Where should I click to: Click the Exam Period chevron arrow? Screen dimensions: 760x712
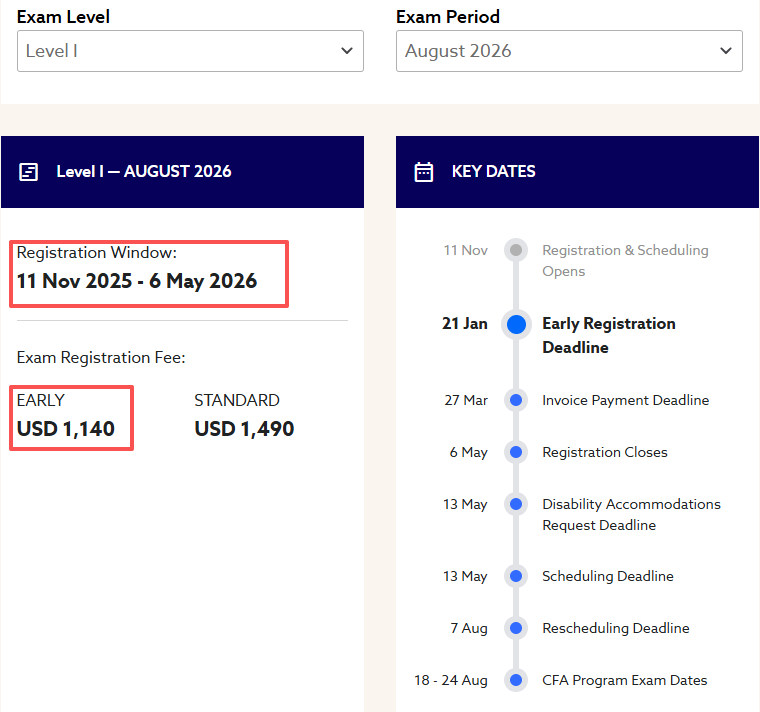726,51
